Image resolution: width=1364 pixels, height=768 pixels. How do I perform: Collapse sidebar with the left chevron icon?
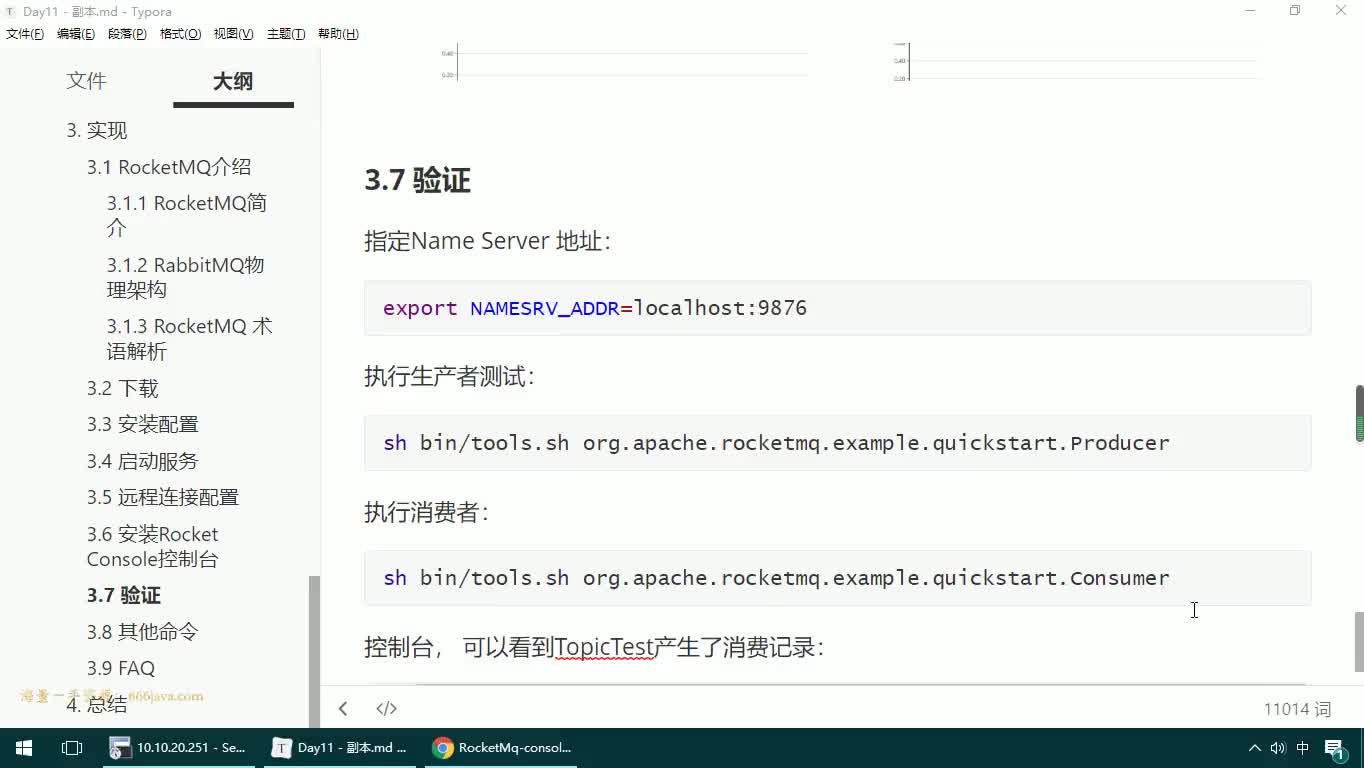tap(343, 708)
